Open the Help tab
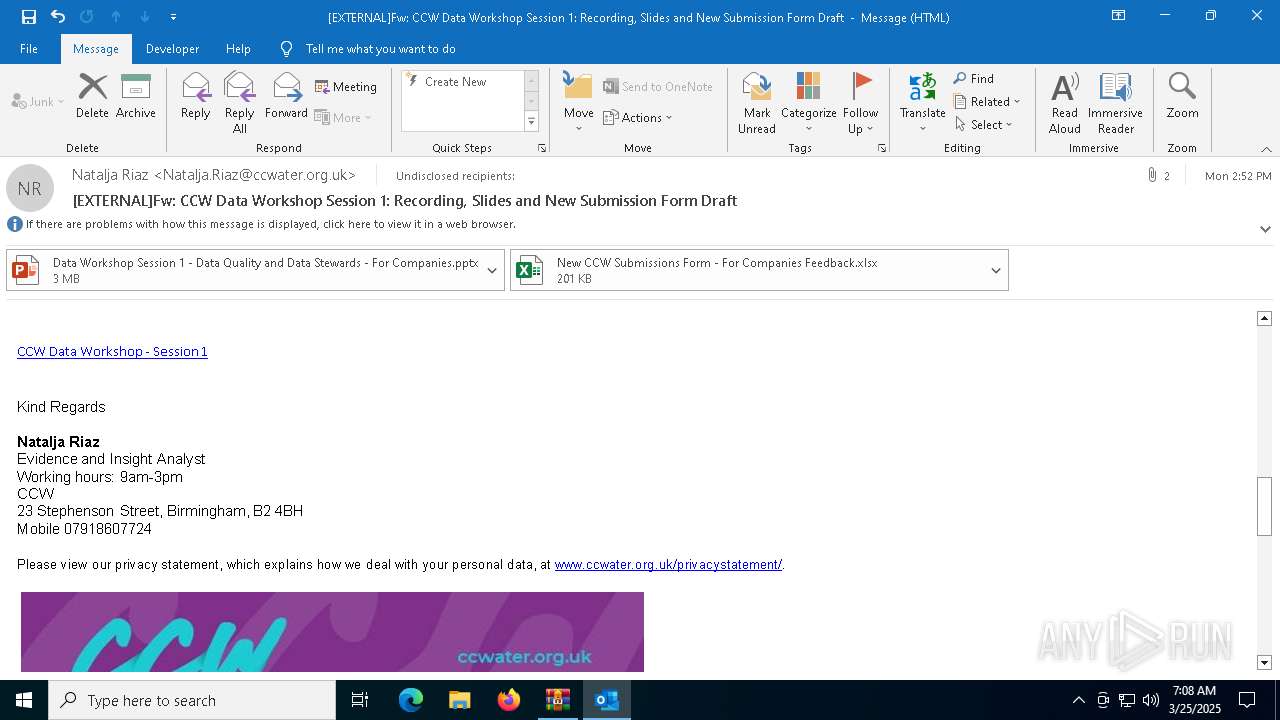This screenshot has width=1280, height=720. pos(238,49)
